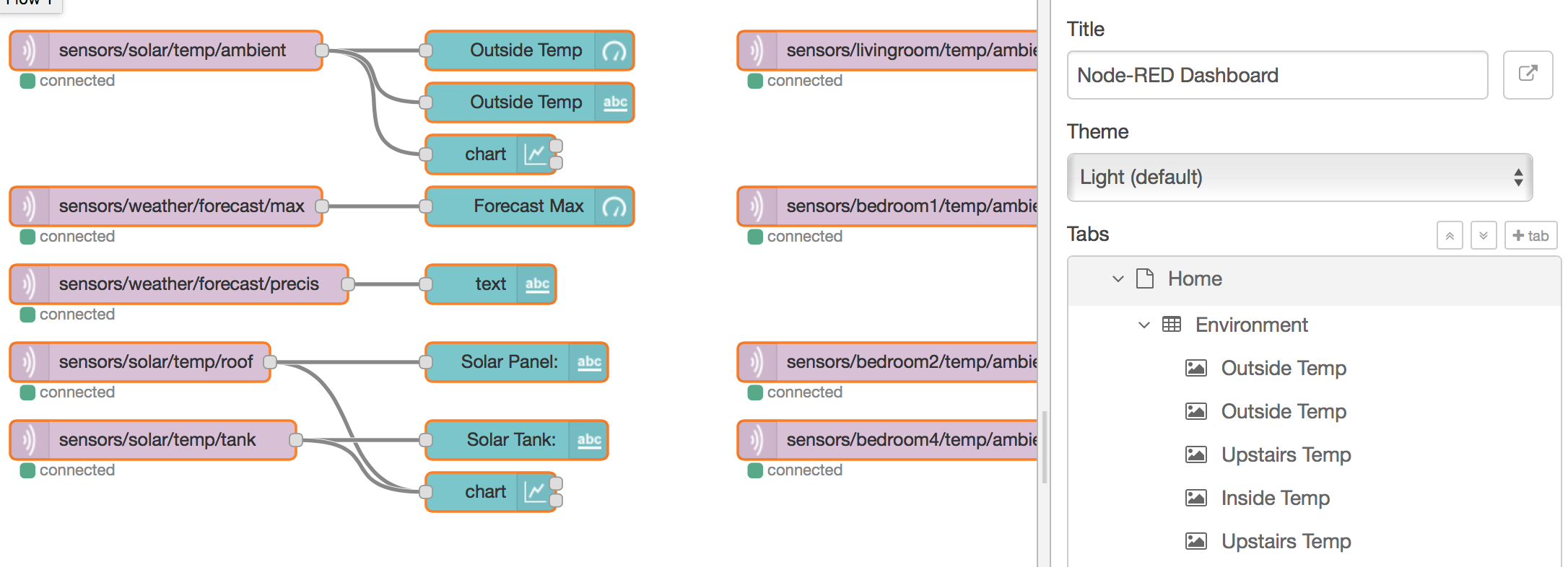This screenshot has height=567, width=1568.
Task: Select the Home tab row
Action: (x=1314, y=280)
